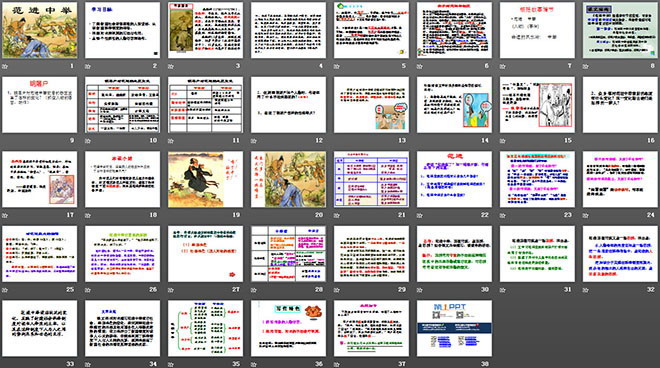Click animation star icon under slide 3

tap(171, 66)
